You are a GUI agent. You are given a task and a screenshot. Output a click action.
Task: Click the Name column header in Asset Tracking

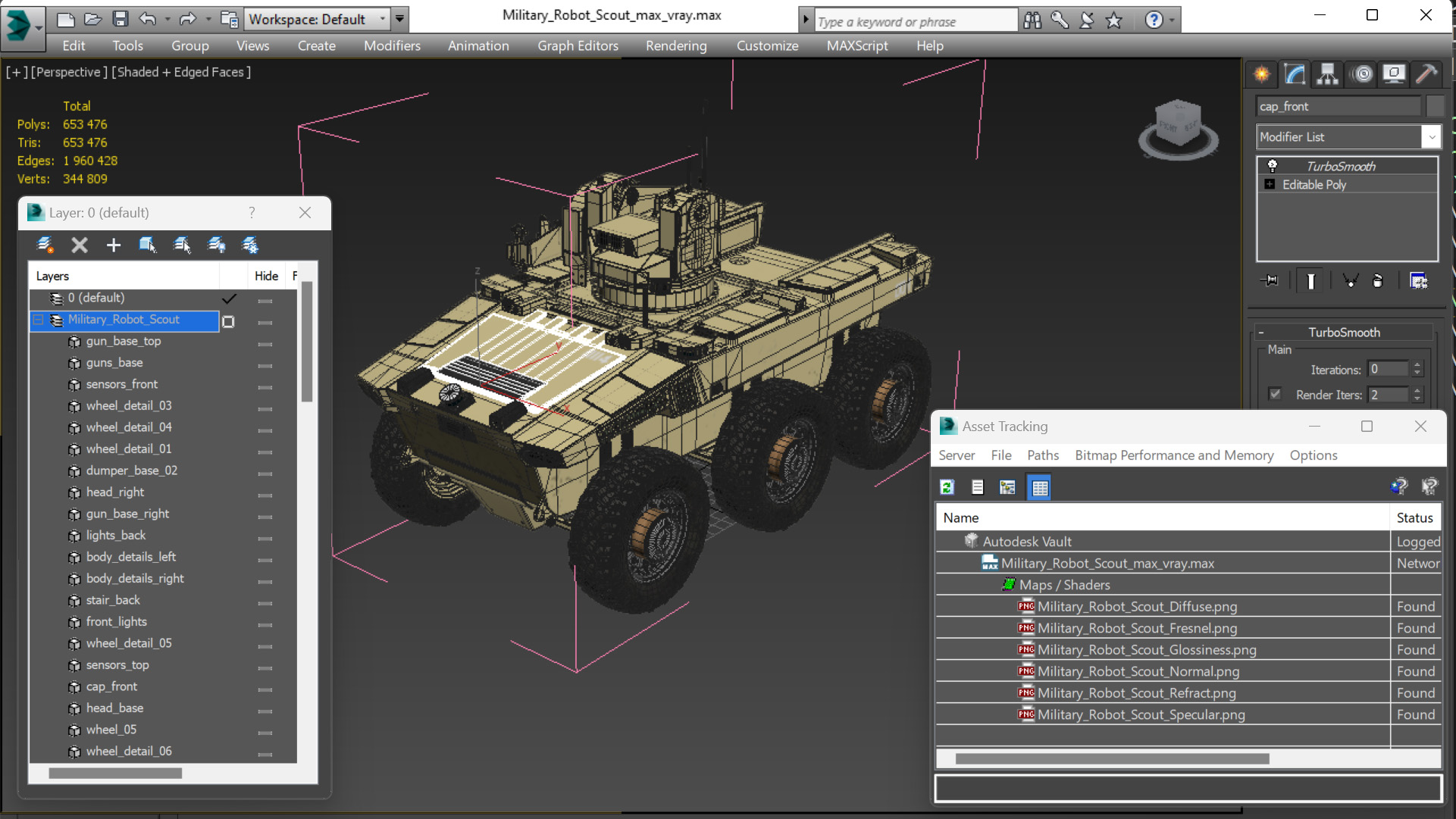[x=1163, y=517]
